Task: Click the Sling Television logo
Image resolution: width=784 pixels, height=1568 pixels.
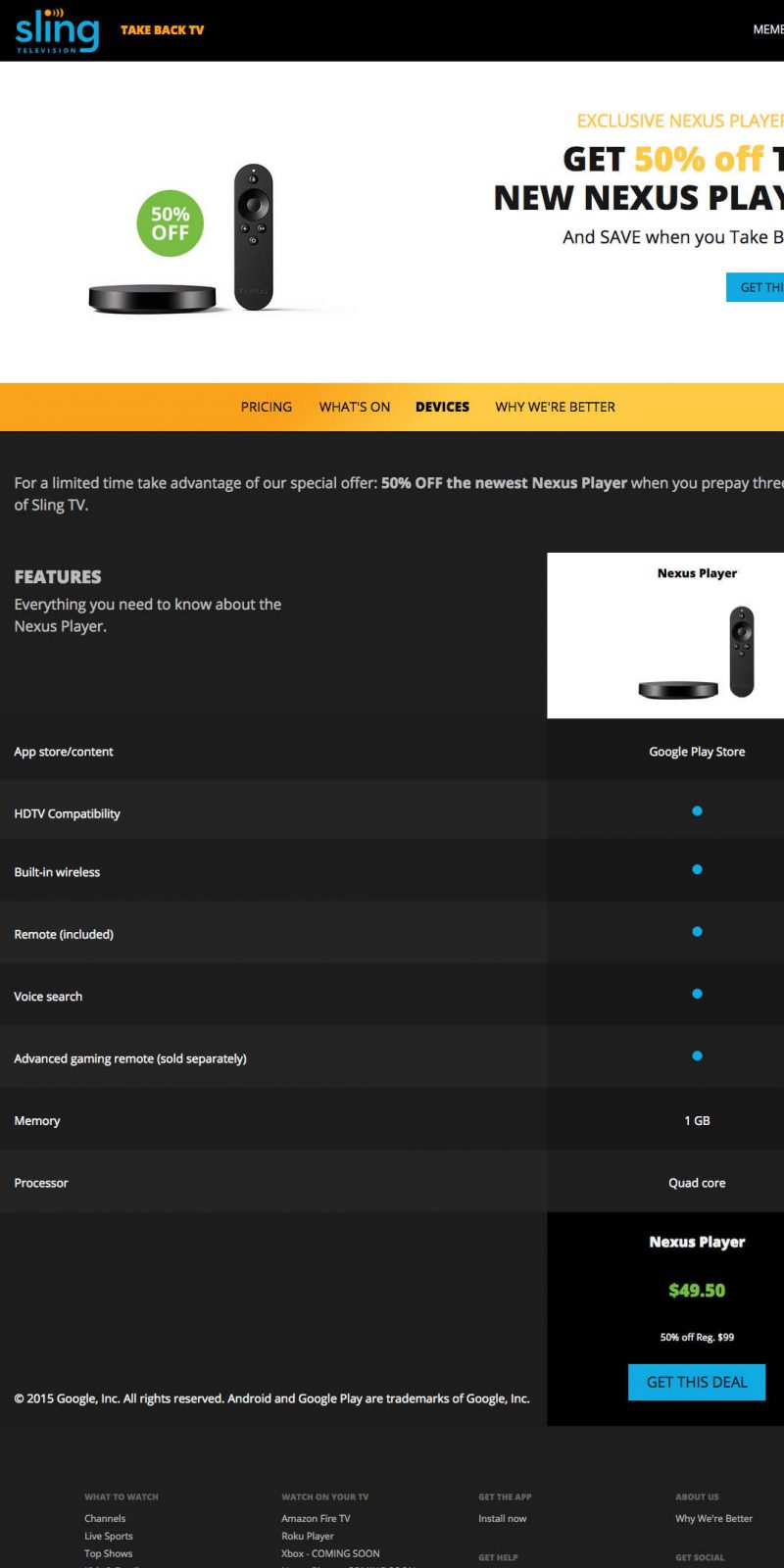Action: pyautogui.click(x=57, y=30)
